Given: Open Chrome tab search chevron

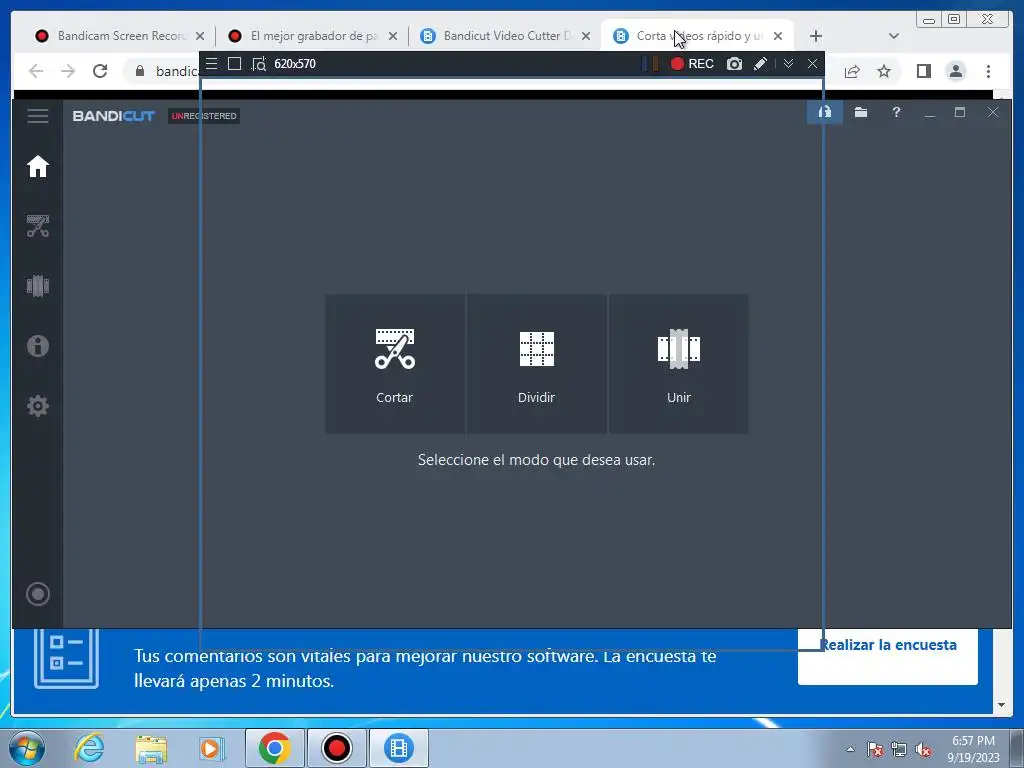Looking at the screenshot, I should click(894, 36).
